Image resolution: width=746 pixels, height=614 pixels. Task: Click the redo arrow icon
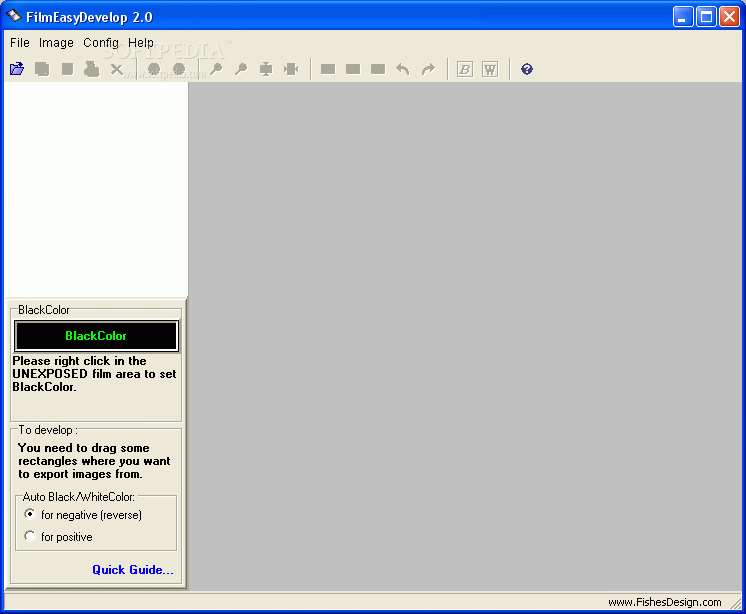[428, 69]
